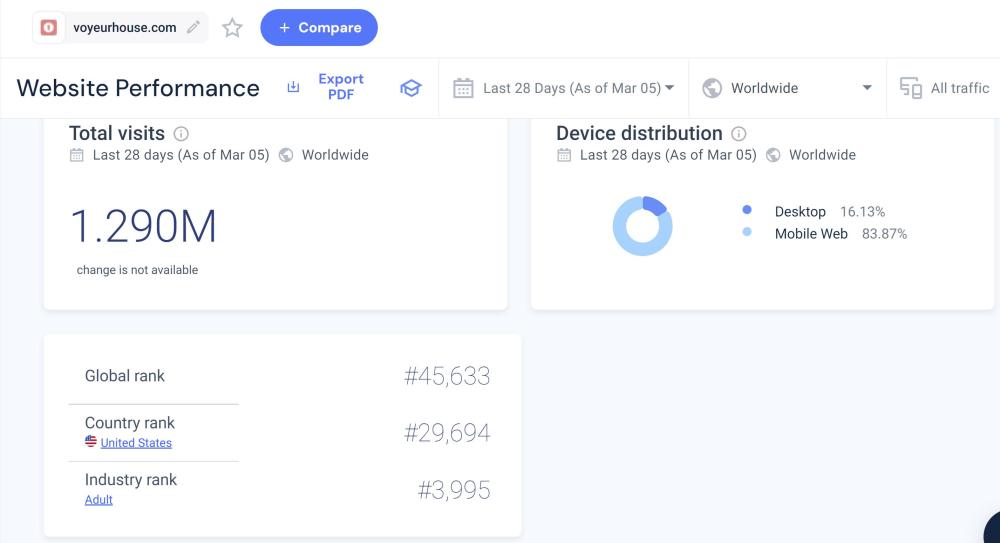This screenshot has width=1000, height=543.
Task: Click the devices icon beside All traffic
Action: click(x=910, y=88)
